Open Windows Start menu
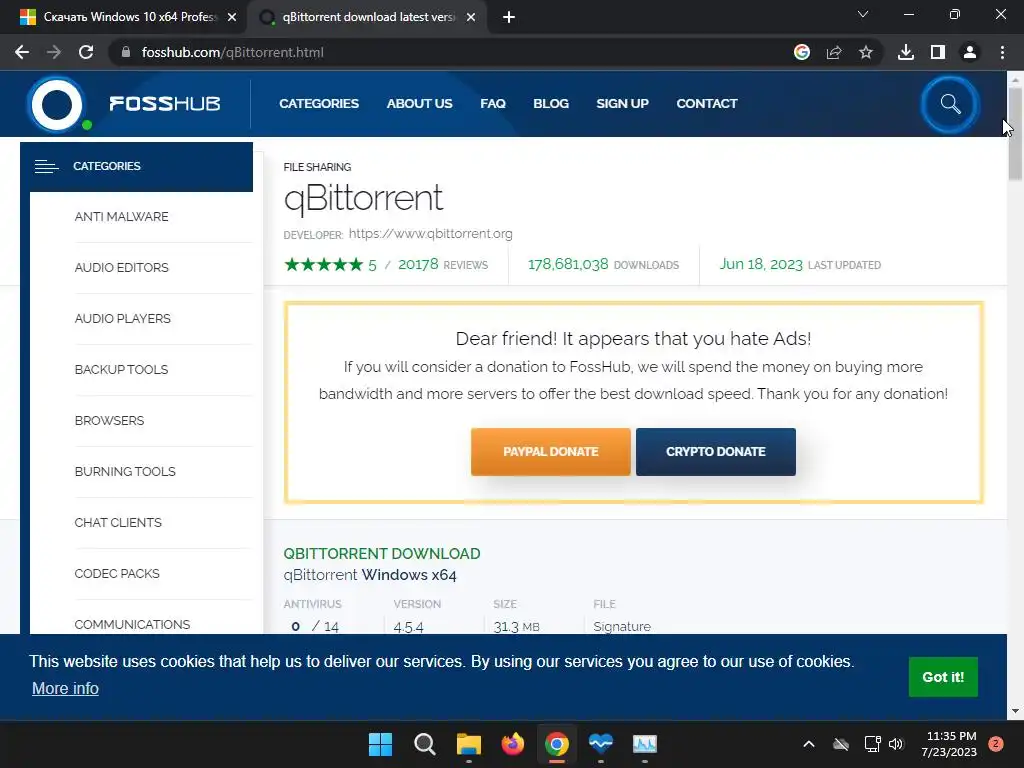This screenshot has width=1024, height=768. click(x=380, y=744)
